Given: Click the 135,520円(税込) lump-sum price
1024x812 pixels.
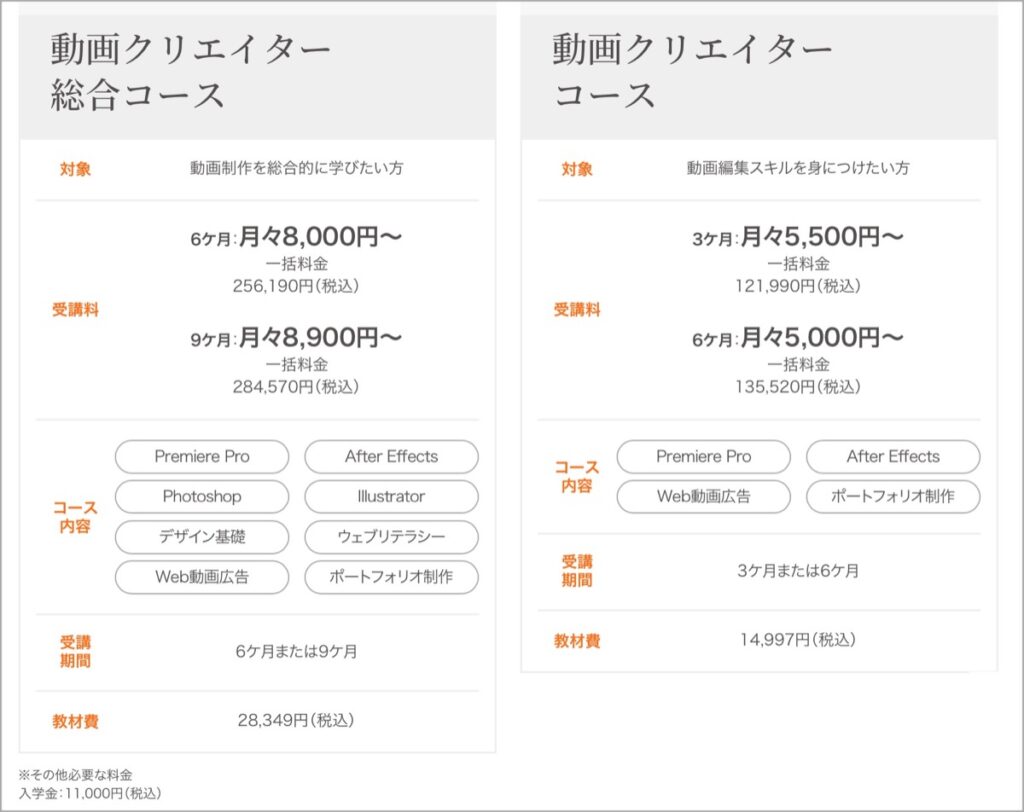Looking at the screenshot, I should (797, 387).
